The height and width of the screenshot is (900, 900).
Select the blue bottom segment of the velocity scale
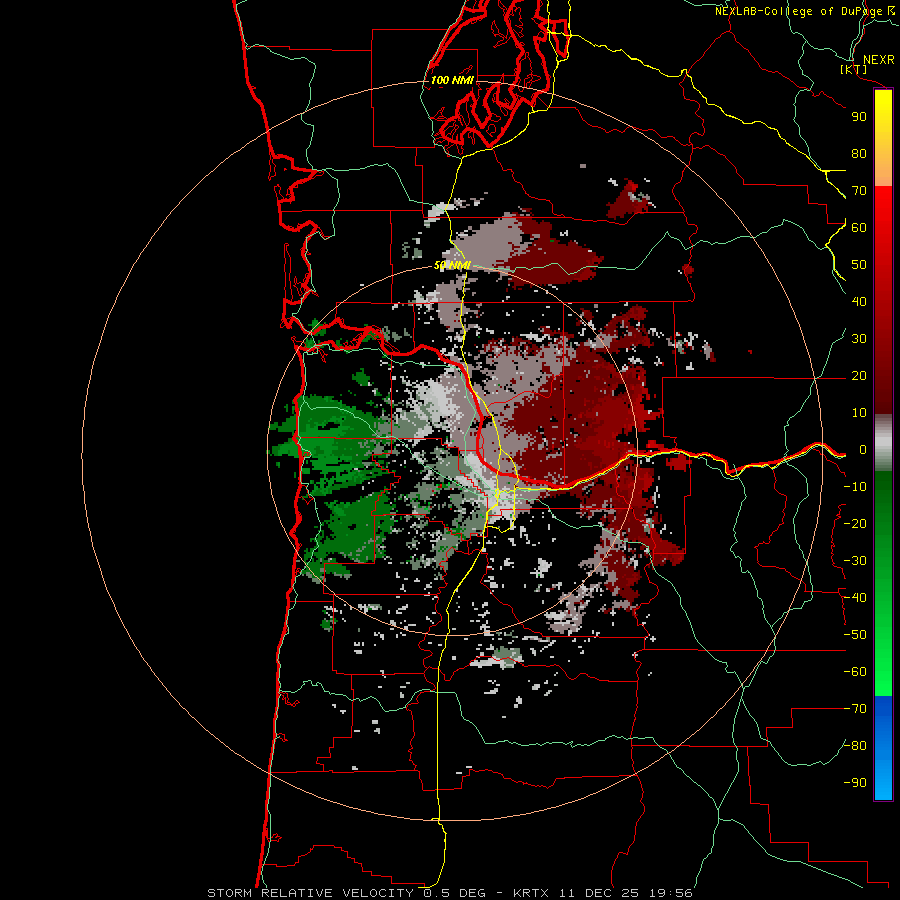point(883,747)
